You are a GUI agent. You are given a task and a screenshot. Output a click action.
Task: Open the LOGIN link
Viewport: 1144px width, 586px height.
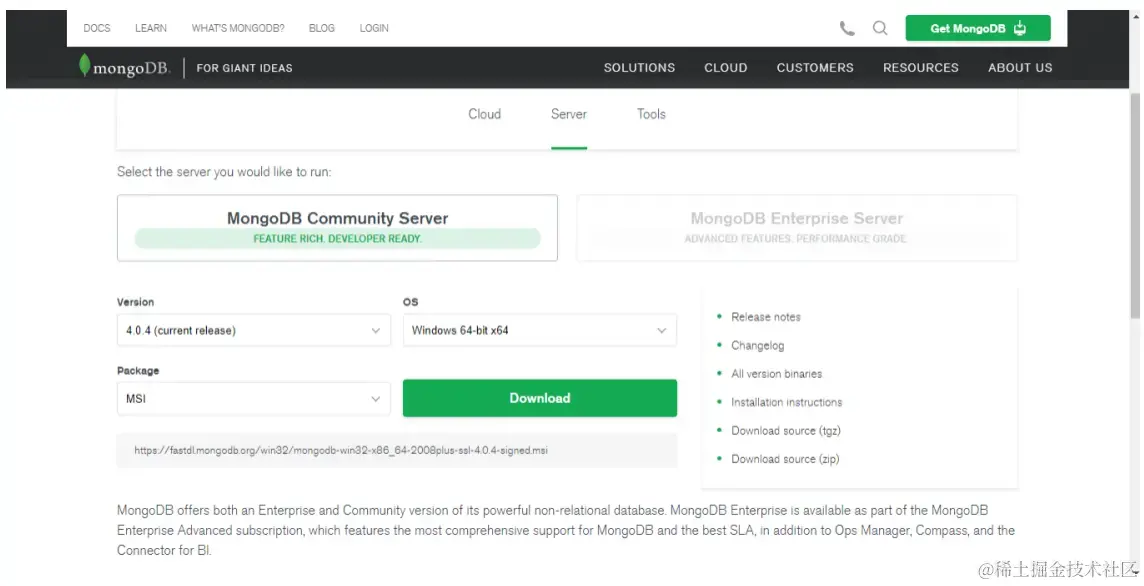tap(374, 28)
